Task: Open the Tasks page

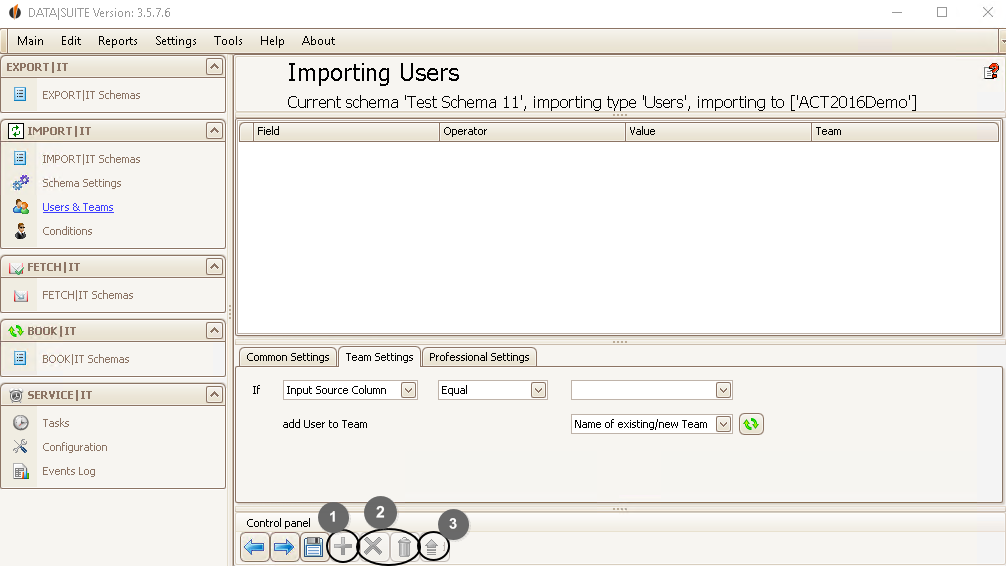Action: pyautogui.click(x=56, y=423)
